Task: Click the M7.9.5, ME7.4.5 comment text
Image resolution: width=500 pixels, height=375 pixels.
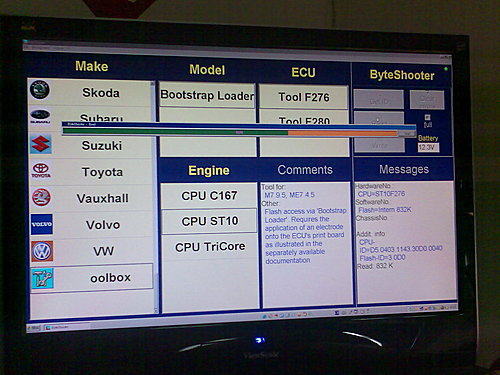Action: coord(289,195)
